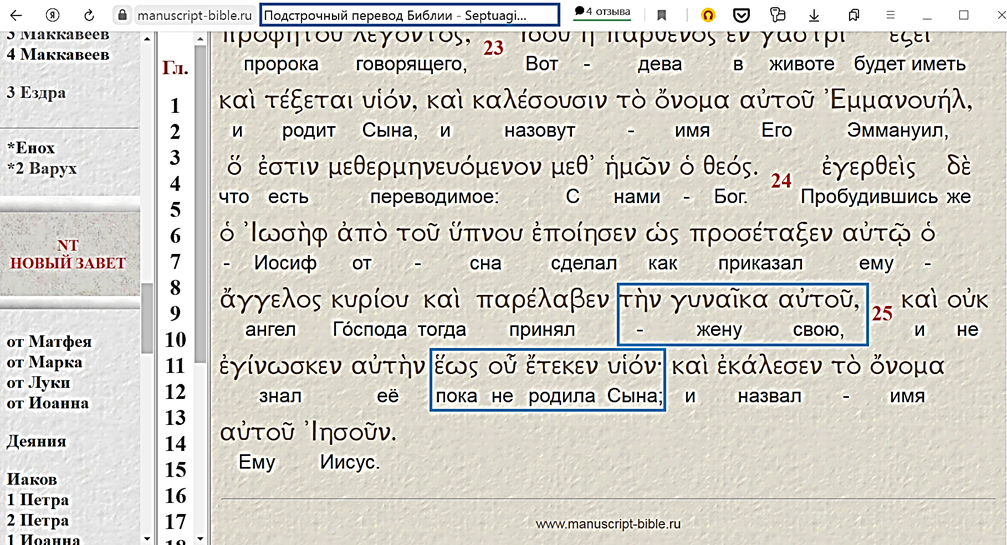This screenshot has height=545, width=1007.
Task: Go to chapter 4
Action: click(x=175, y=184)
